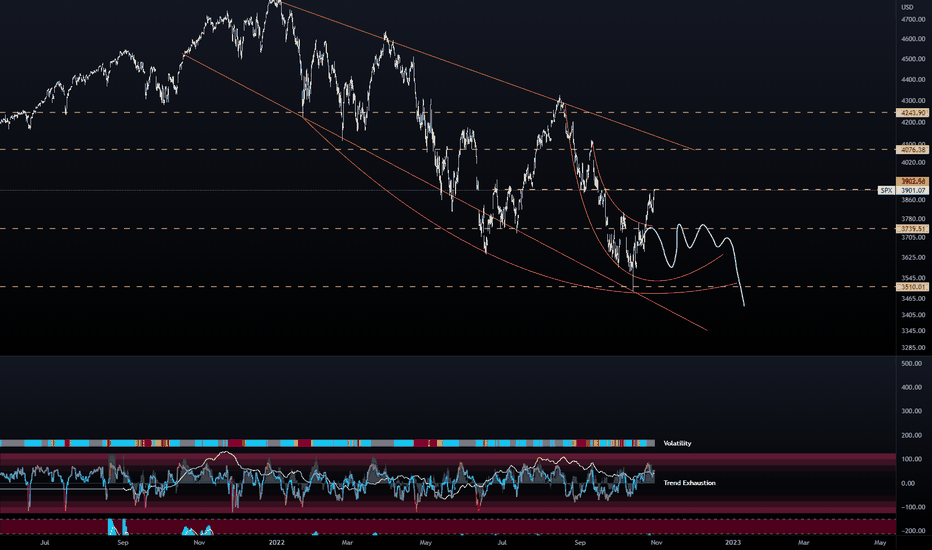Screen dimensions: 932x550
Task: Click the Trend Exhaustion indicator label
Action: click(689, 483)
